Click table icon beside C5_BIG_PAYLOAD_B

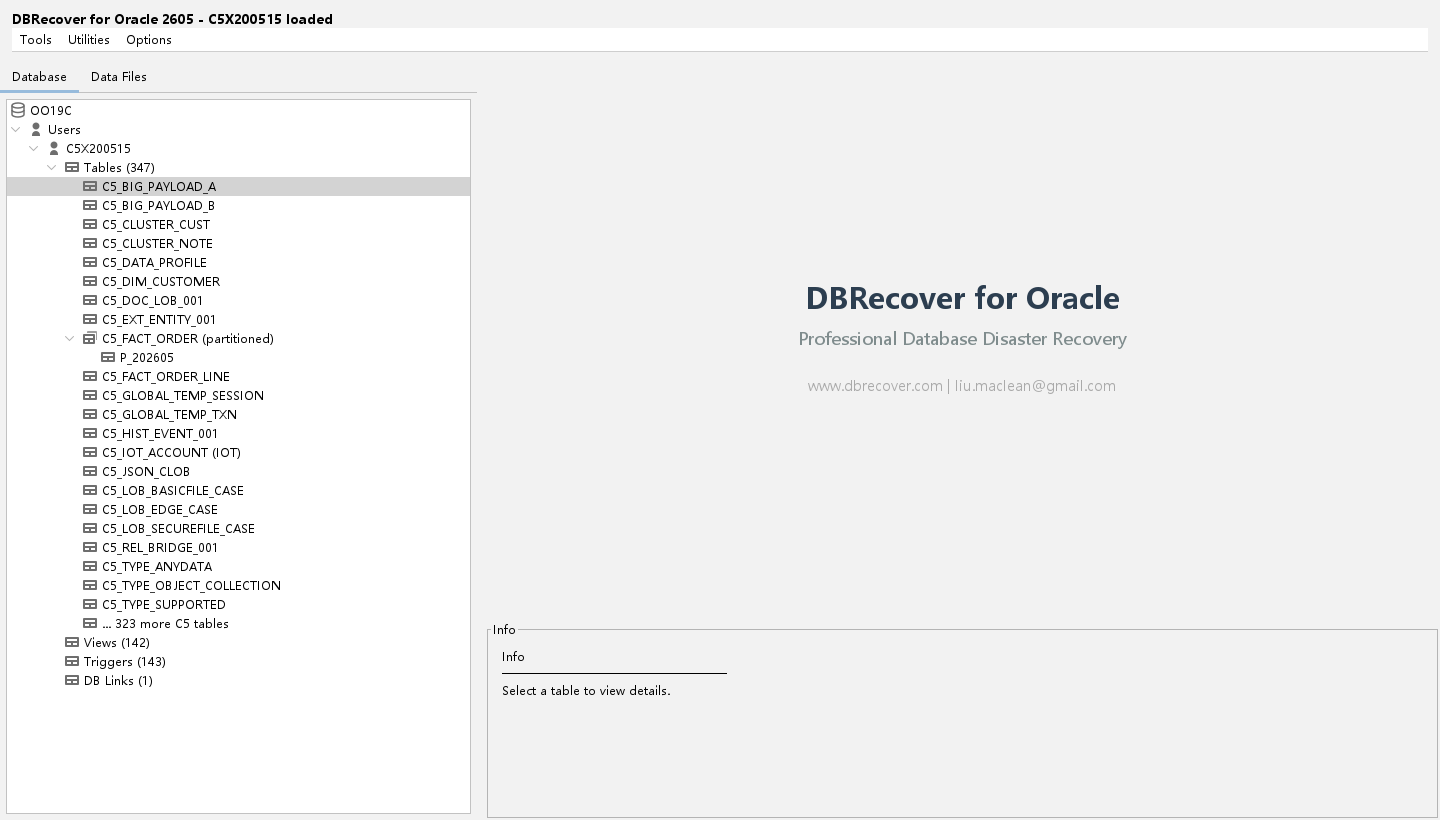(90, 206)
